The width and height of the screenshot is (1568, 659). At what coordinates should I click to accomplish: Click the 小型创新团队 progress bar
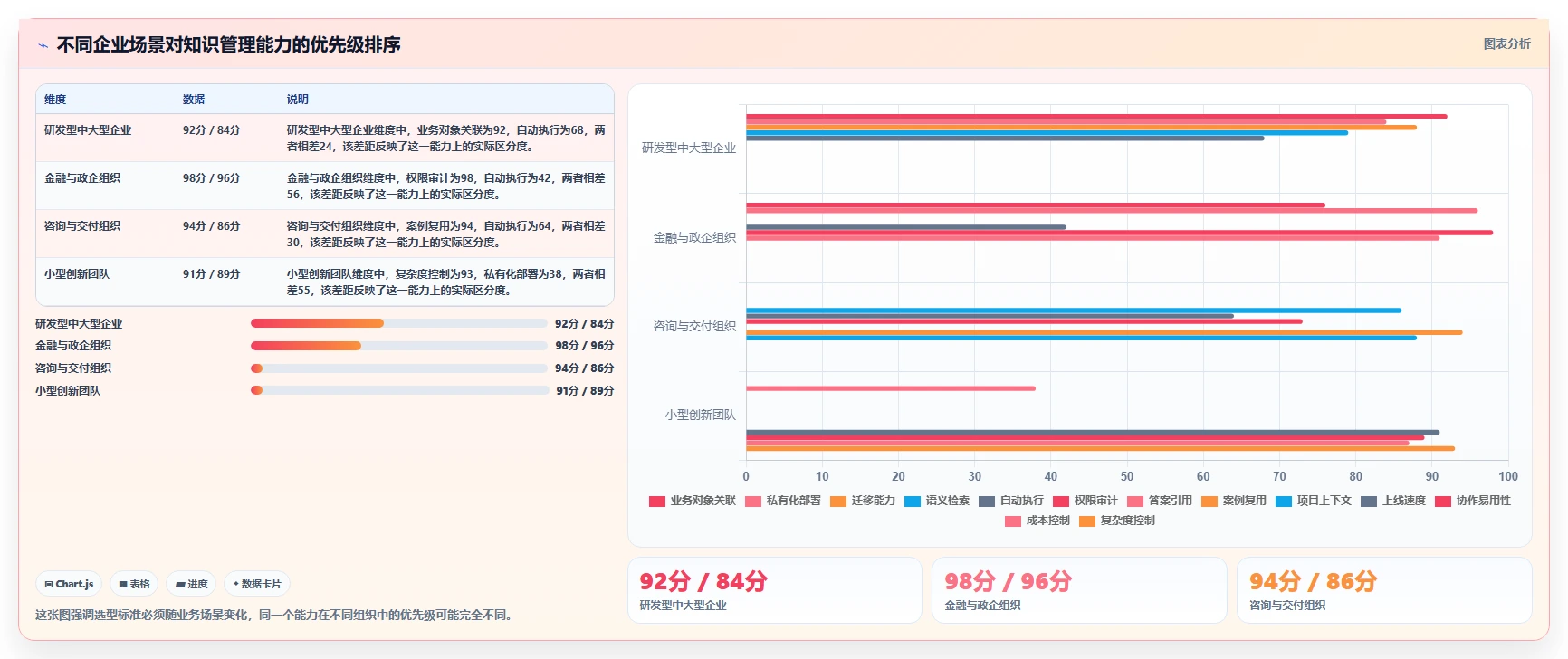[x=399, y=390]
